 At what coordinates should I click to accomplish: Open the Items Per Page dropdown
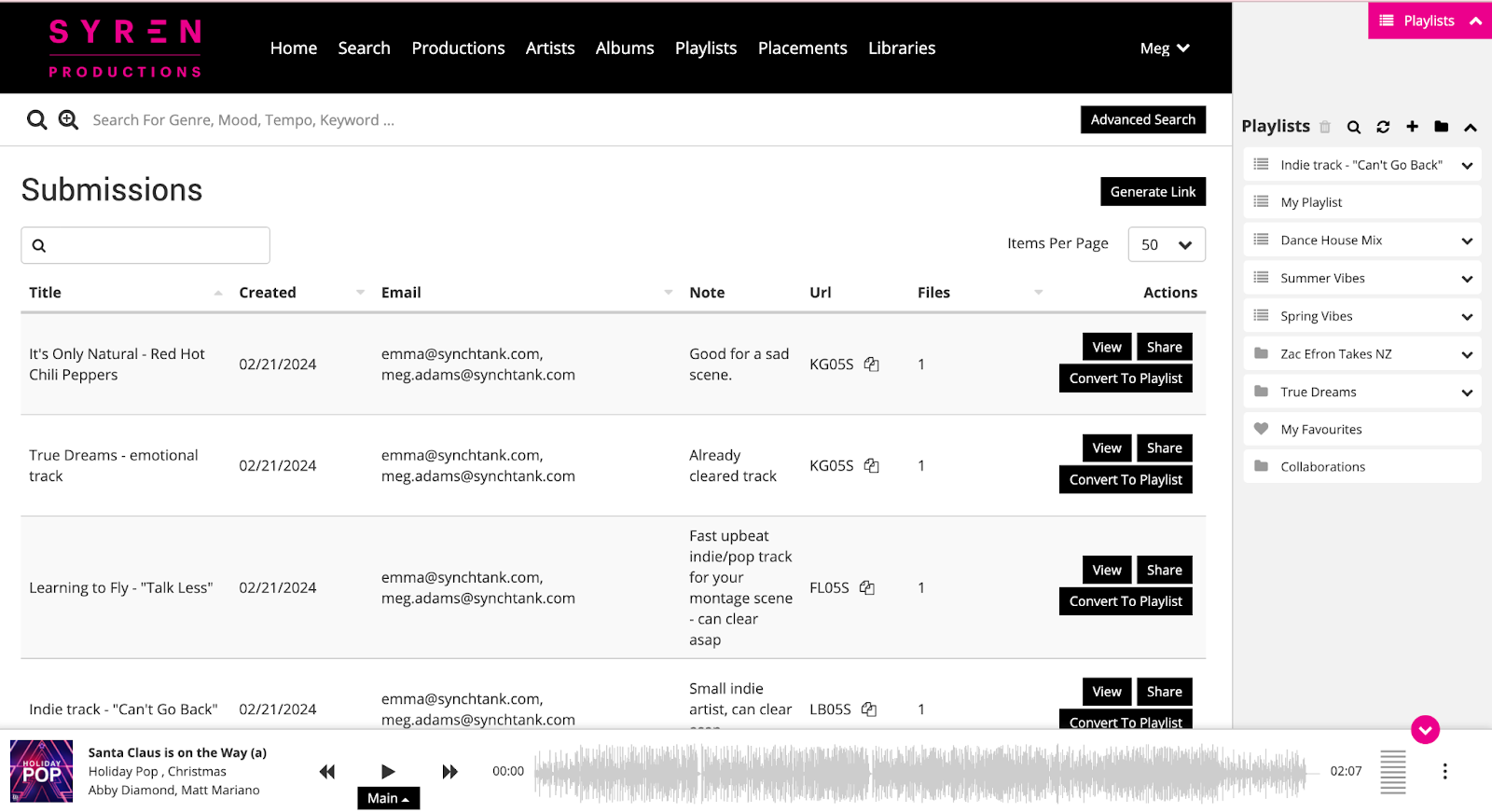click(x=1166, y=244)
